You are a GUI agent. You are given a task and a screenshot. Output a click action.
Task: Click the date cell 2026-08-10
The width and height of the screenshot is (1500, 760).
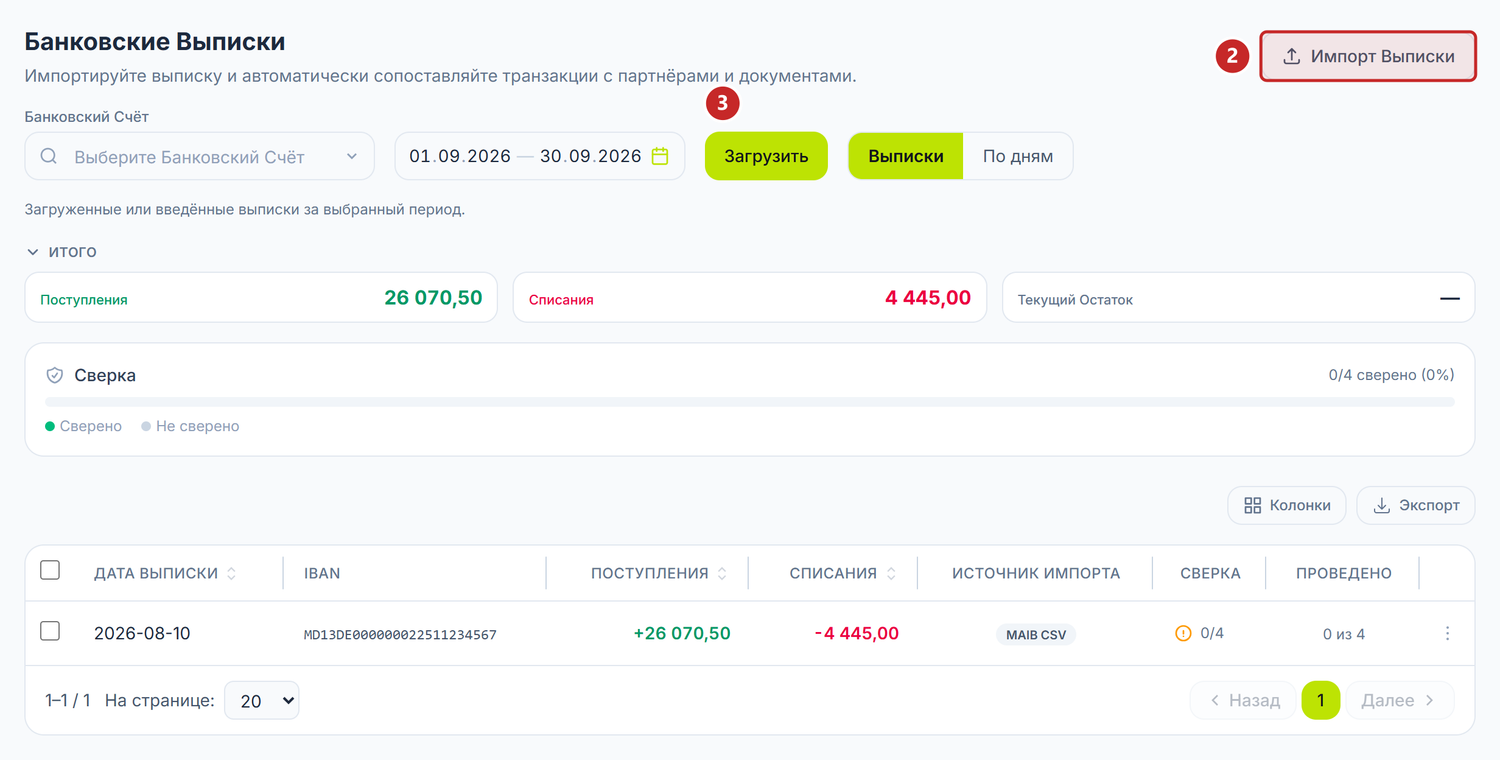coord(142,633)
